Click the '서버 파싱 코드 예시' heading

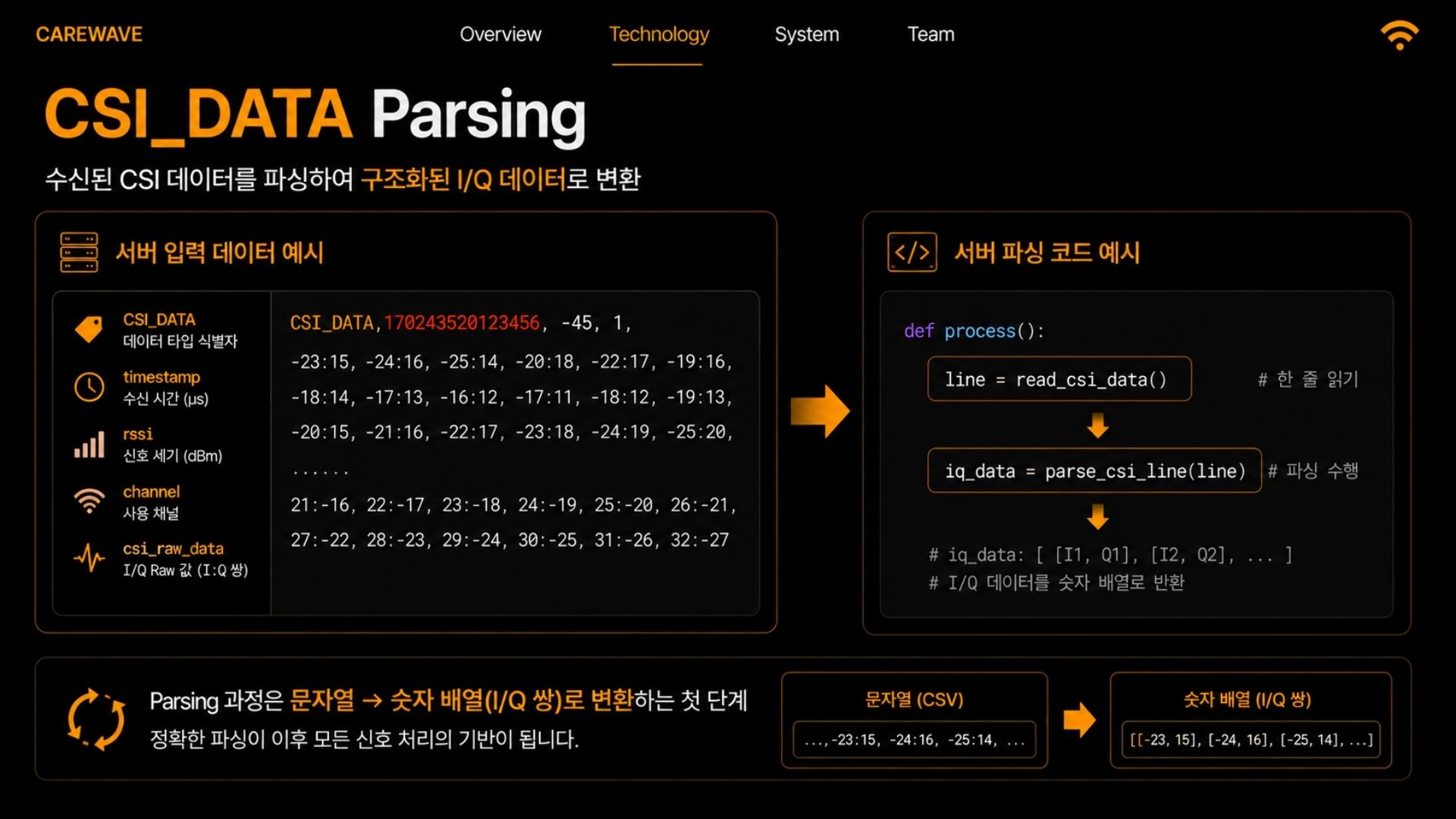coord(1046,253)
